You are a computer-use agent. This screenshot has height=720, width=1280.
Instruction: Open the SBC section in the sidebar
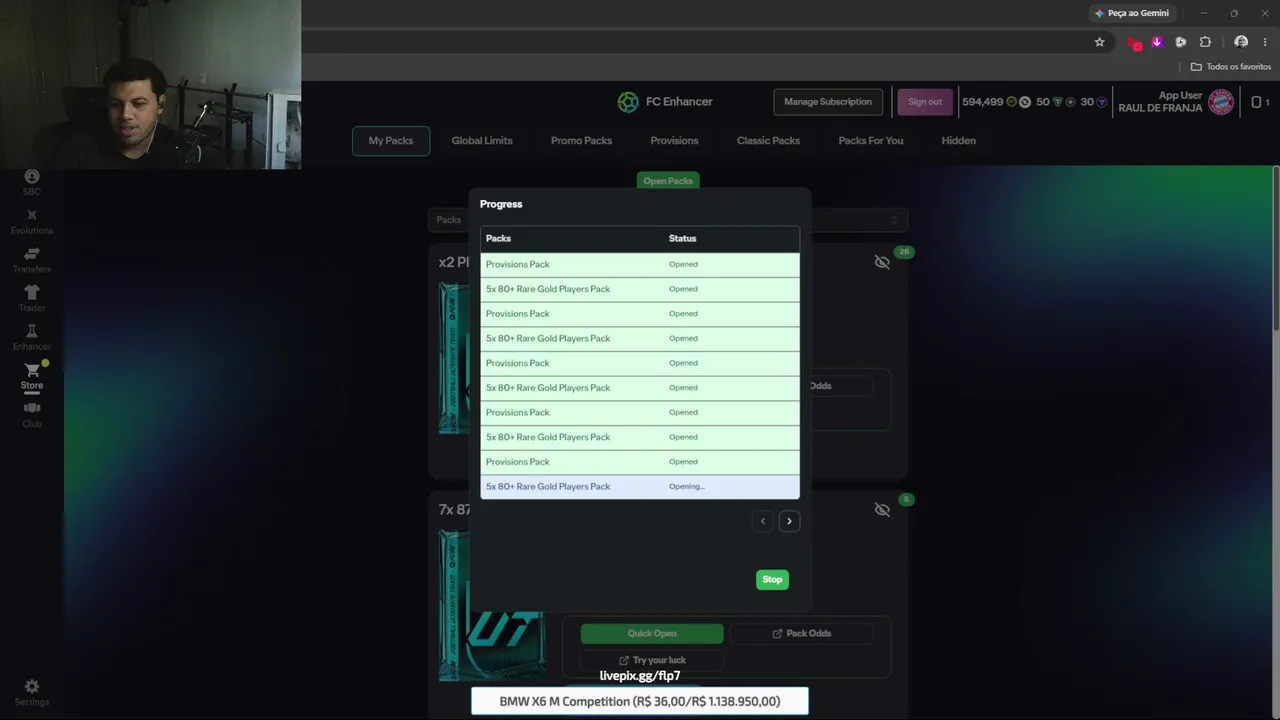pyautogui.click(x=32, y=182)
